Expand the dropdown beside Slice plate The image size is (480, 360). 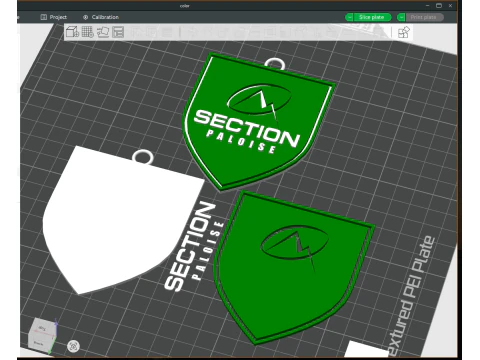(349, 17)
